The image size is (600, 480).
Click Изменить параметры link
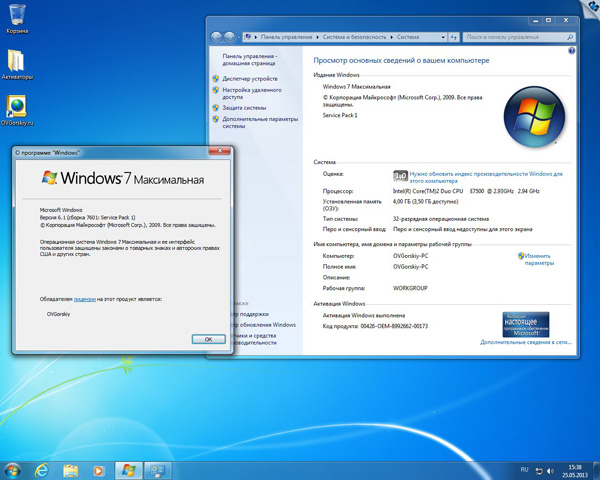point(538,260)
